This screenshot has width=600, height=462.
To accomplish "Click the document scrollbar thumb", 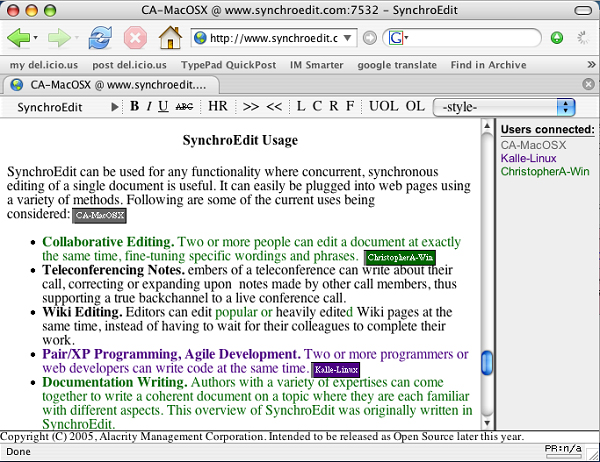I will coord(487,362).
